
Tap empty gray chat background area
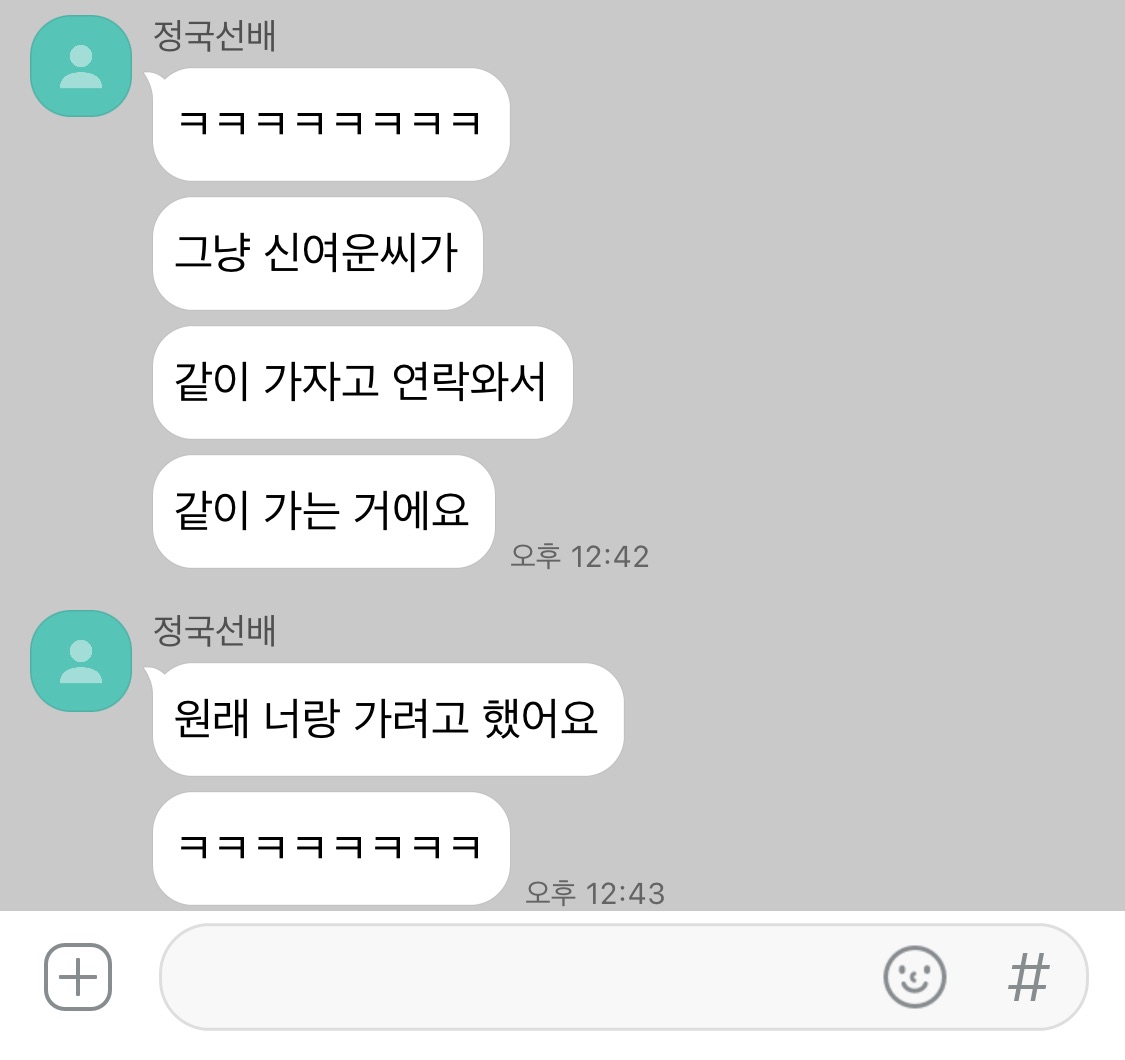[x=861, y=359]
